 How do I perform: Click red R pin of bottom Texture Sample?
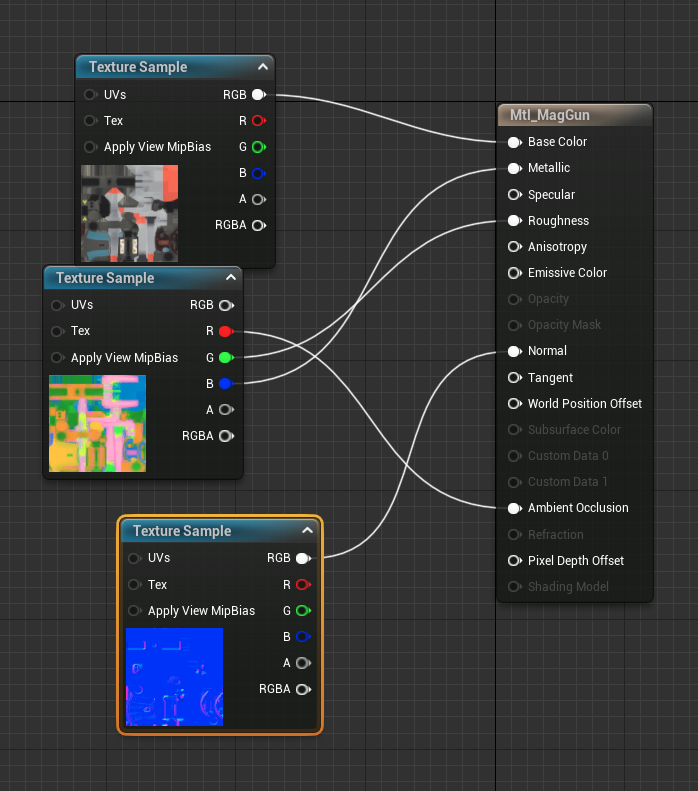point(303,585)
